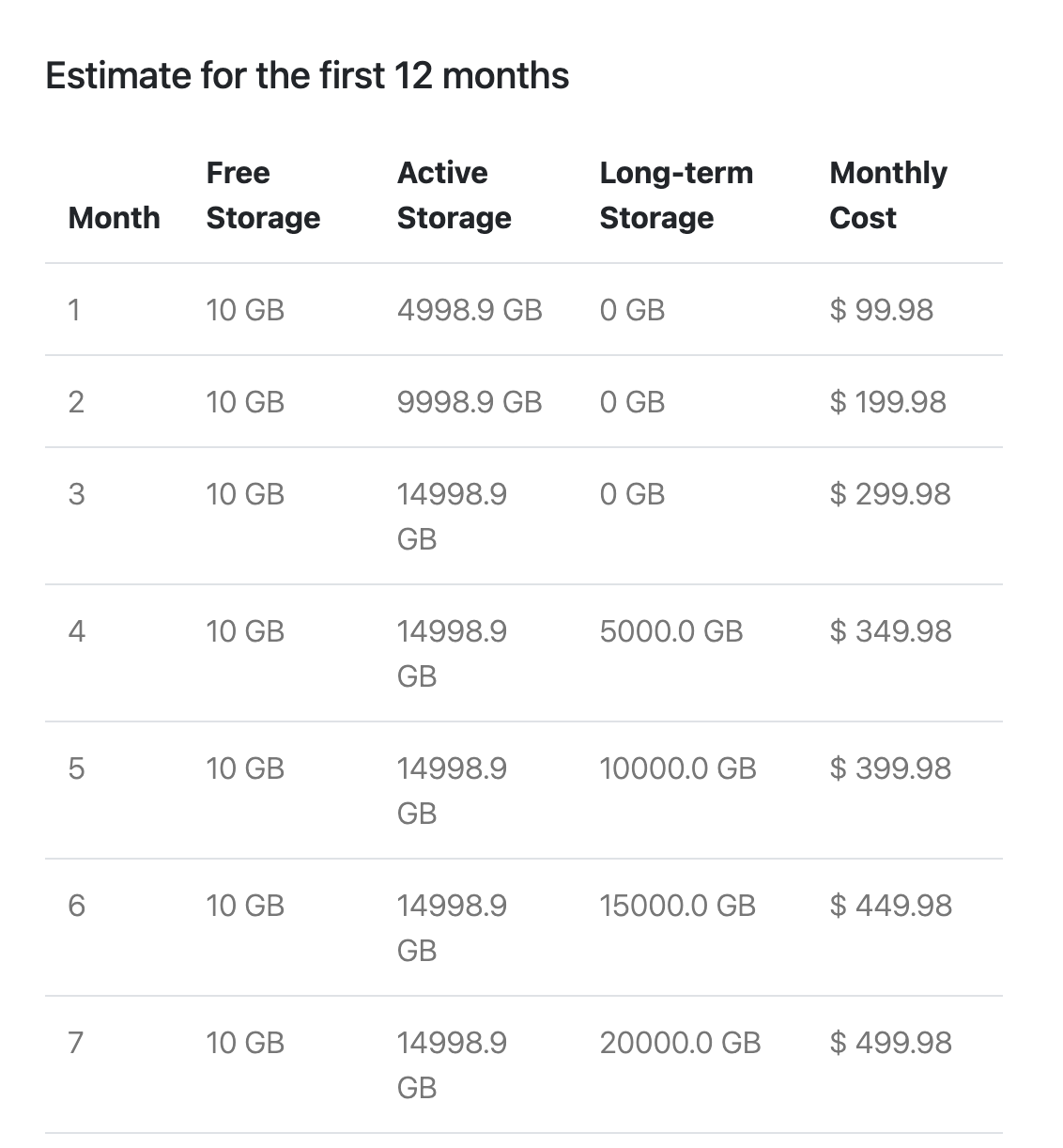The width and height of the screenshot is (1063, 1148).
Task: Click the Active Storage column header
Action: click(454, 195)
